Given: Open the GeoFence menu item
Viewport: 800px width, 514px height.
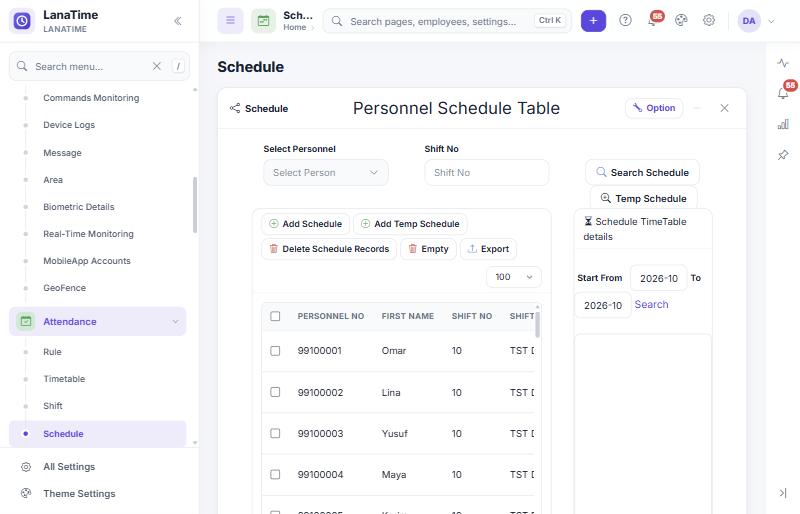Looking at the screenshot, I should tap(64, 288).
